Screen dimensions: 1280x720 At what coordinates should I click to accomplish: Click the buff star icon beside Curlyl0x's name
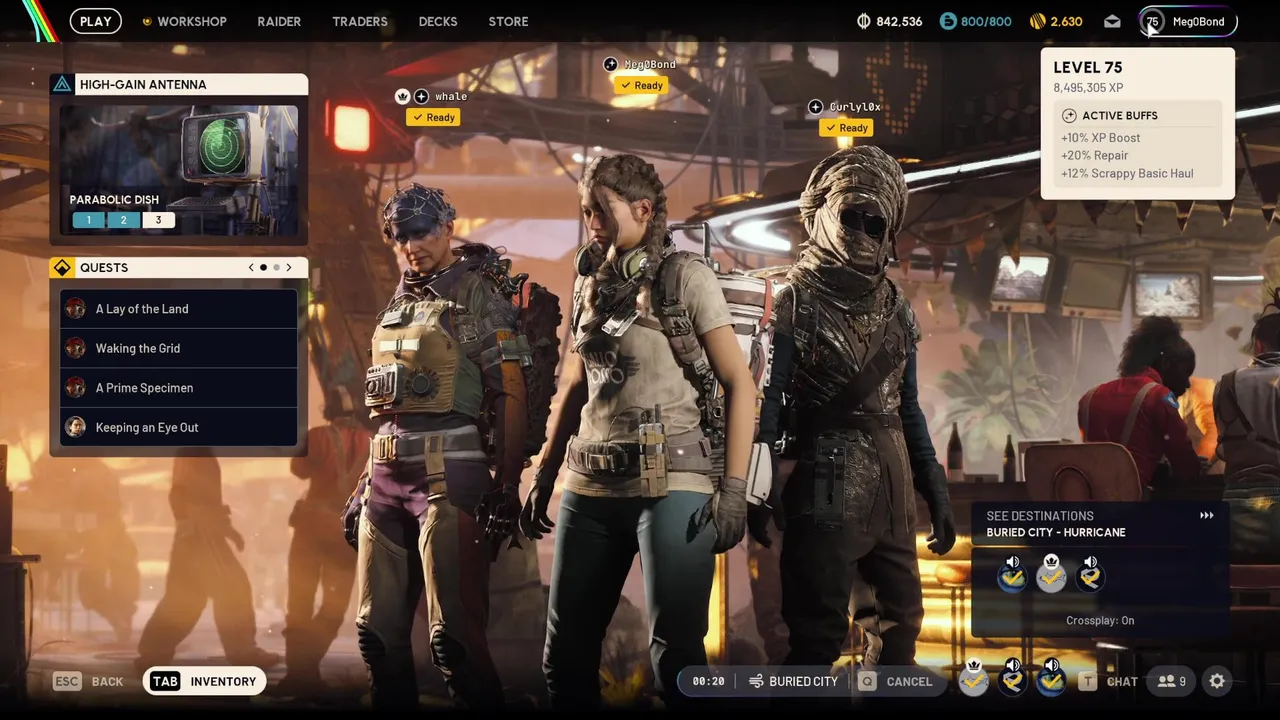pos(816,107)
